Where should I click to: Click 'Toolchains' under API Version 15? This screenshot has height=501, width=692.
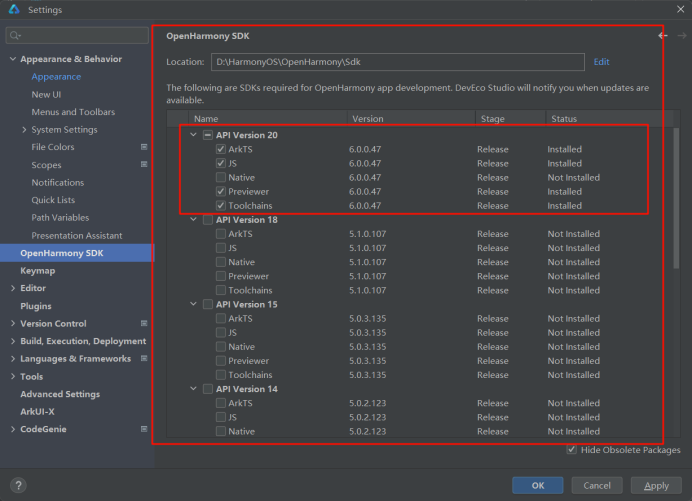pyautogui.click(x=250, y=375)
